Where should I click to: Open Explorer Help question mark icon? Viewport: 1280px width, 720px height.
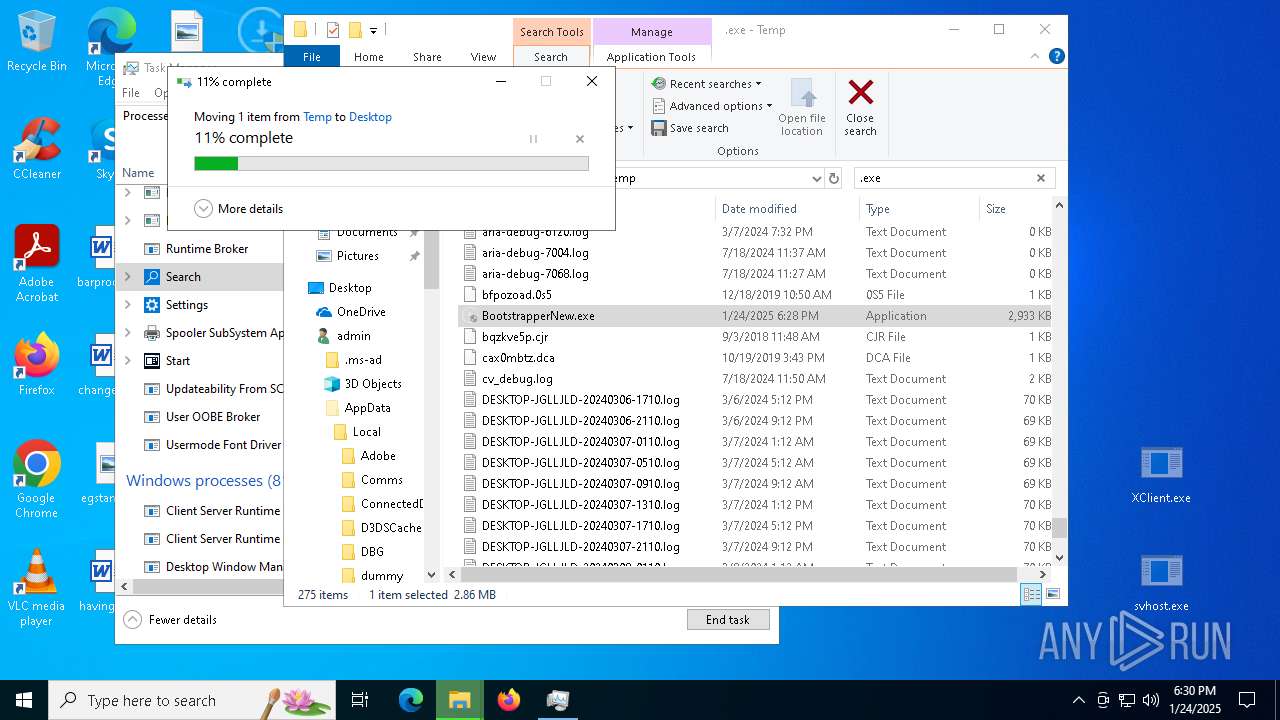(x=1056, y=57)
